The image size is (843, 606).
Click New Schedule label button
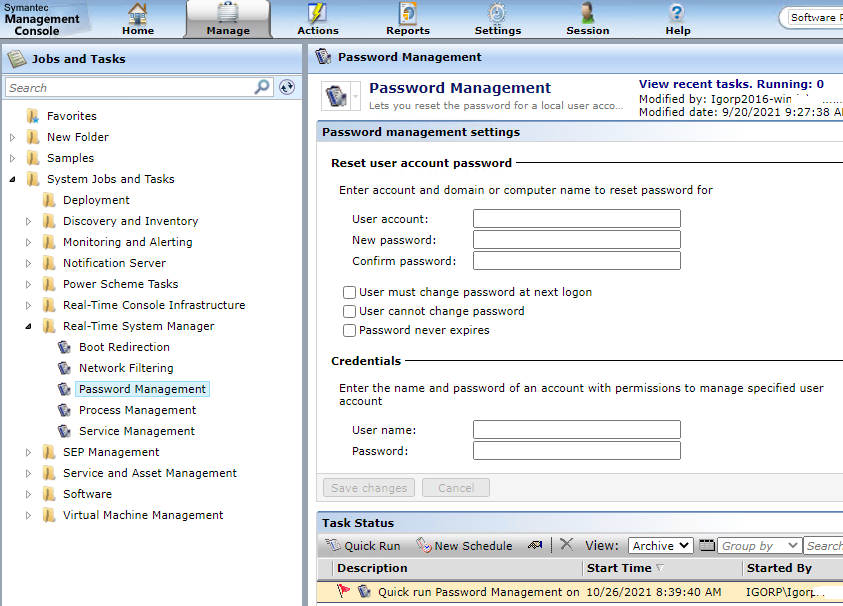473,546
